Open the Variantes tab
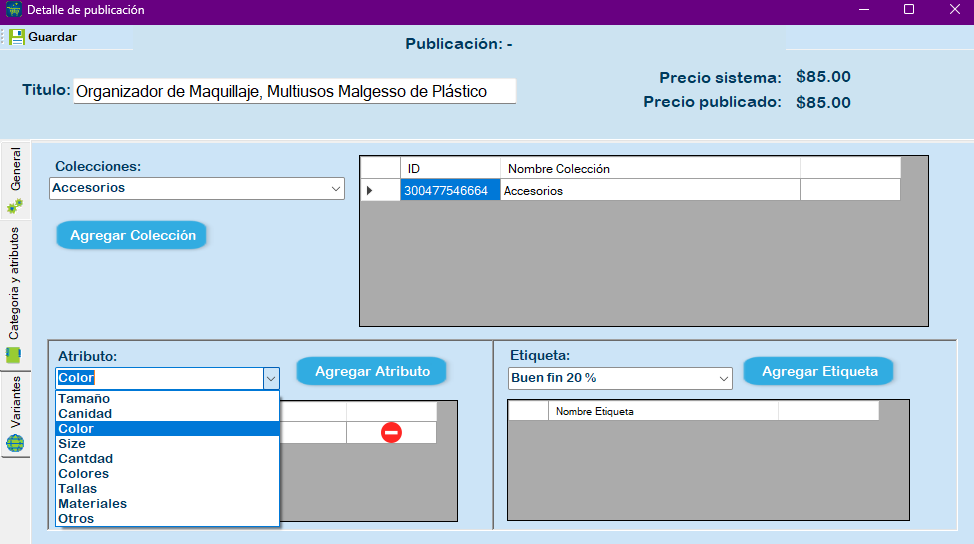 [x=15, y=414]
